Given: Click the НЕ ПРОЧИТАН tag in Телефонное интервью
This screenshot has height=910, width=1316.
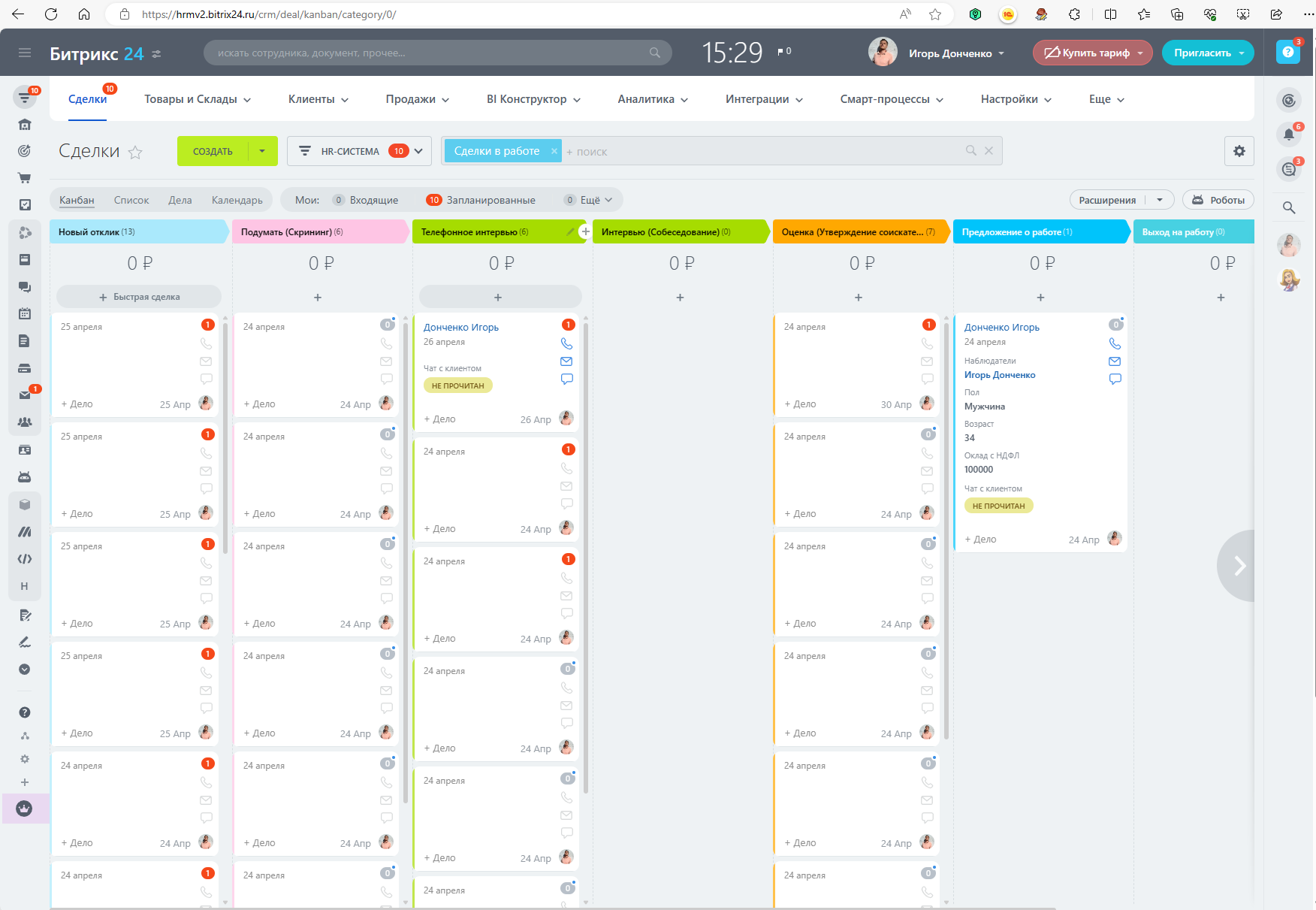Looking at the screenshot, I should 458,385.
